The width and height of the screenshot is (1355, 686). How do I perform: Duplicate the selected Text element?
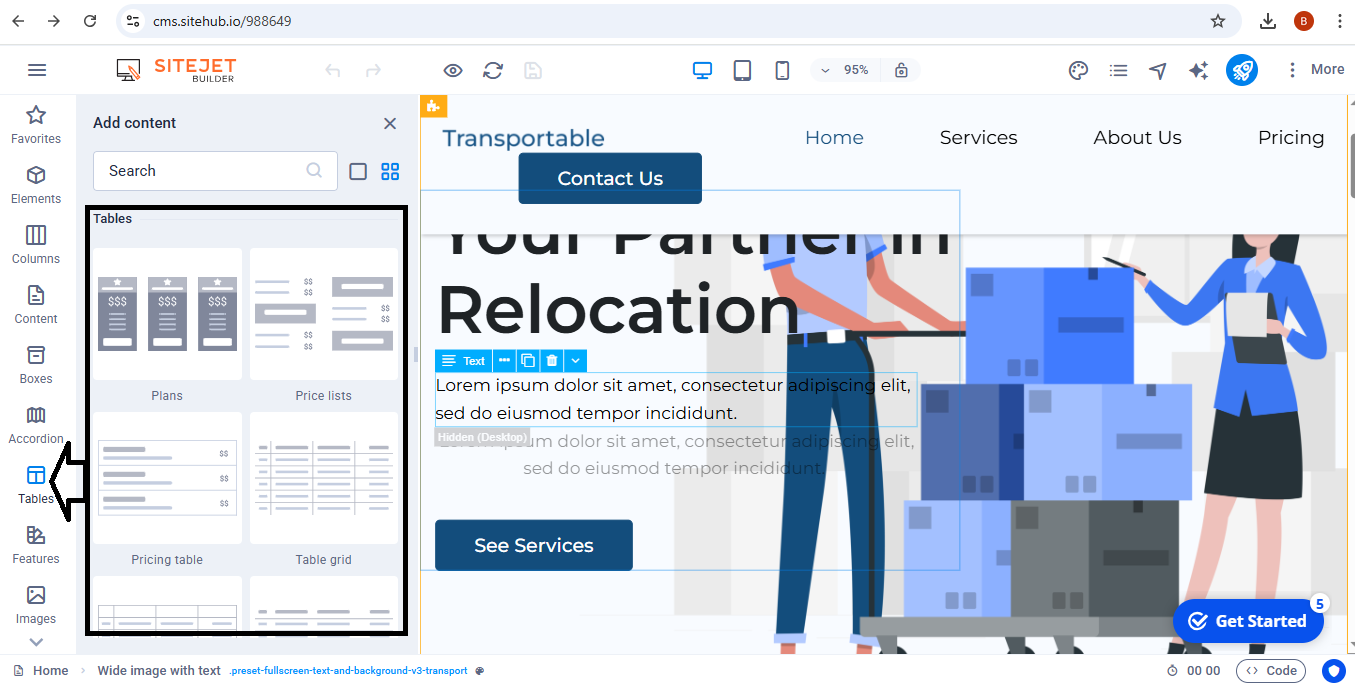(x=528, y=361)
